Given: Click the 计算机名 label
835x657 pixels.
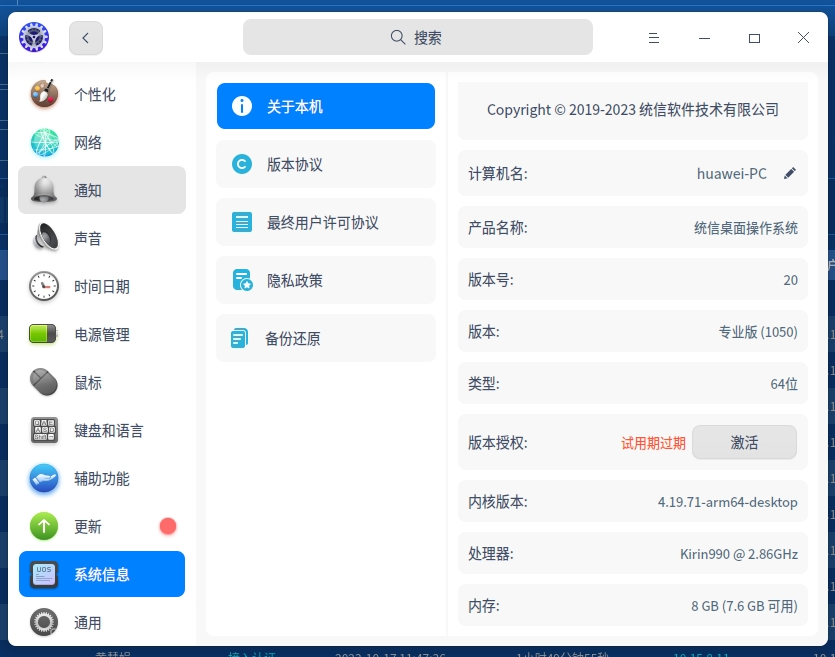Looking at the screenshot, I should point(498,174).
